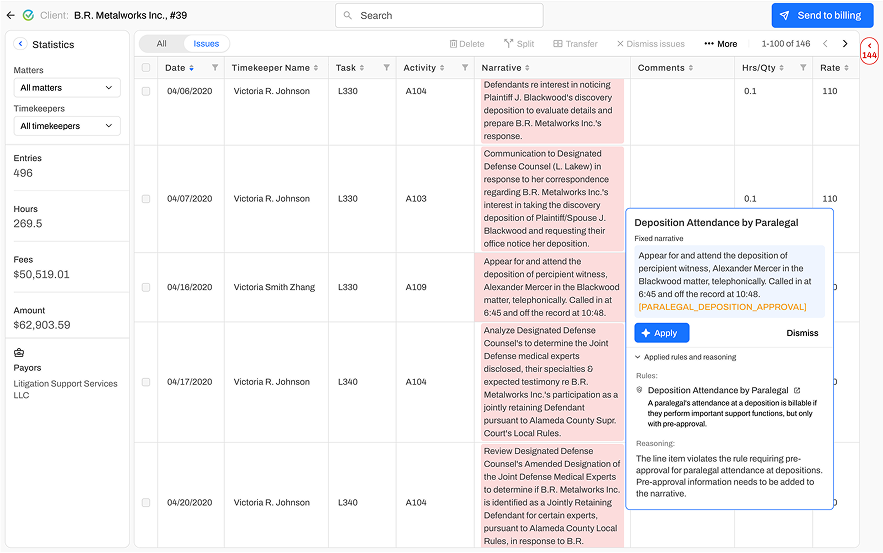883x553 pixels.
Task: Open the More menu
Action: coord(721,44)
